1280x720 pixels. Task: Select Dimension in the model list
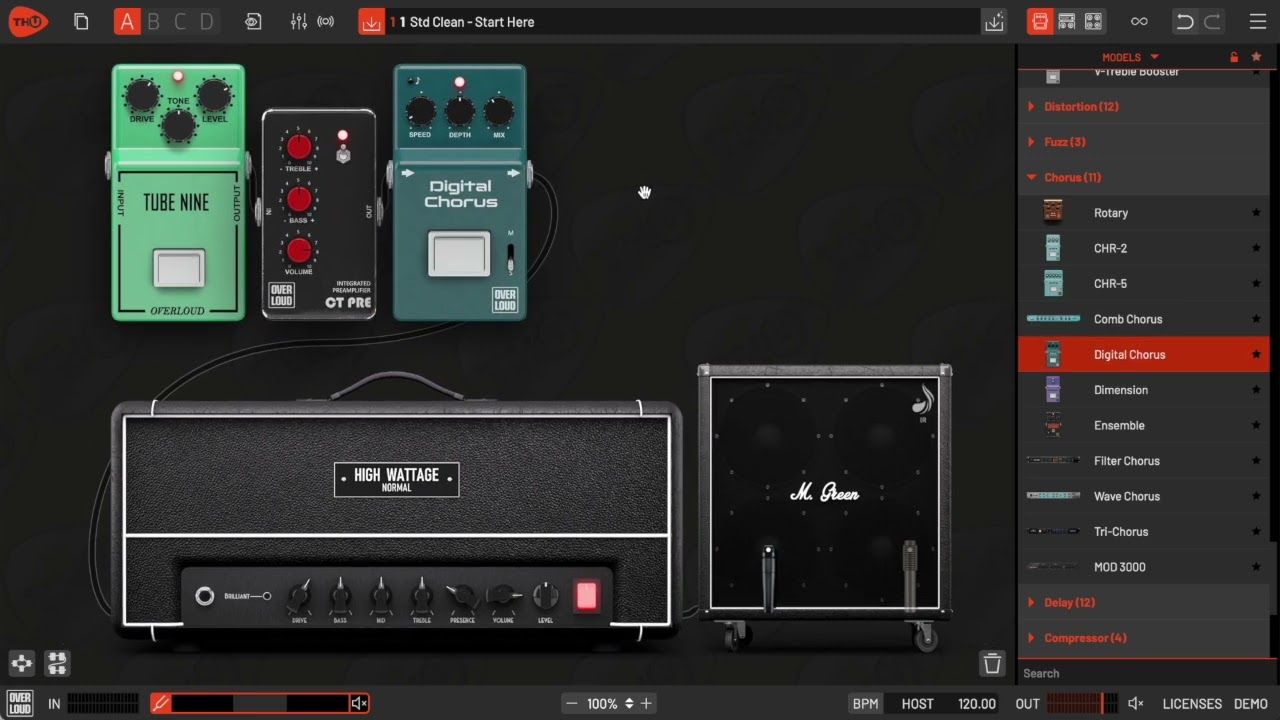pos(1144,390)
